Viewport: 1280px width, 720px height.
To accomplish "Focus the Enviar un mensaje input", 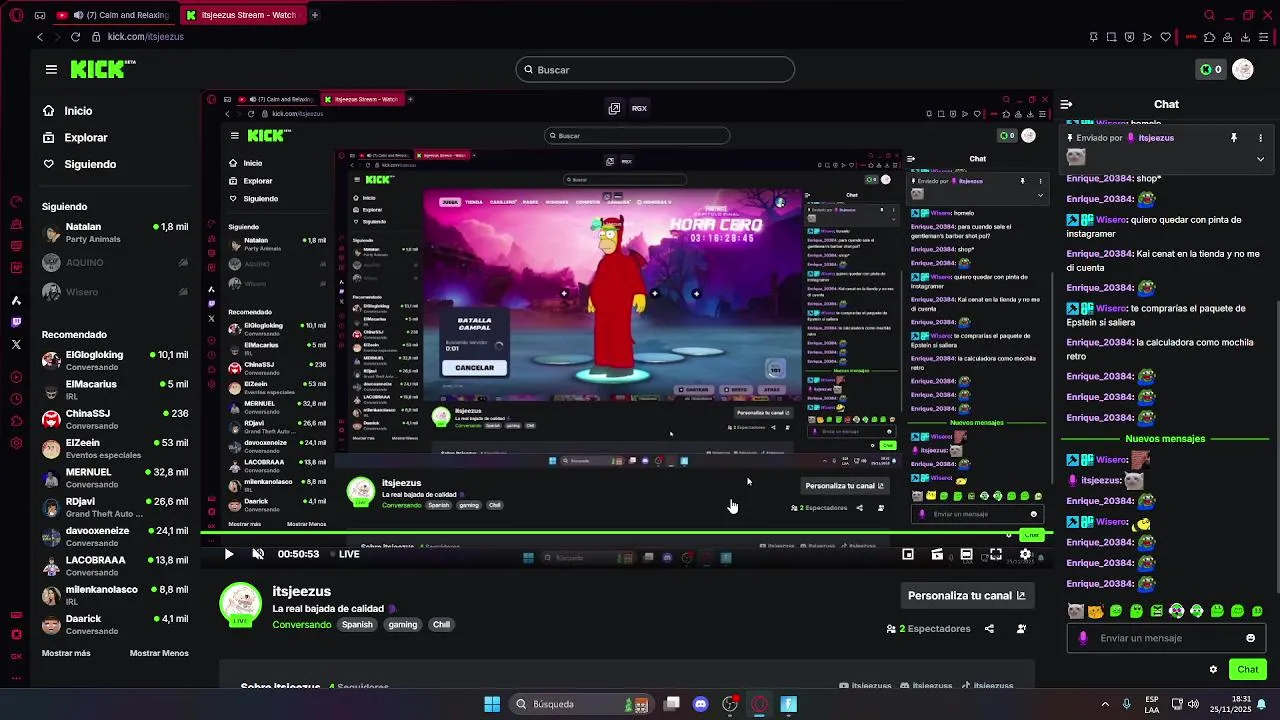I will point(1165,638).
